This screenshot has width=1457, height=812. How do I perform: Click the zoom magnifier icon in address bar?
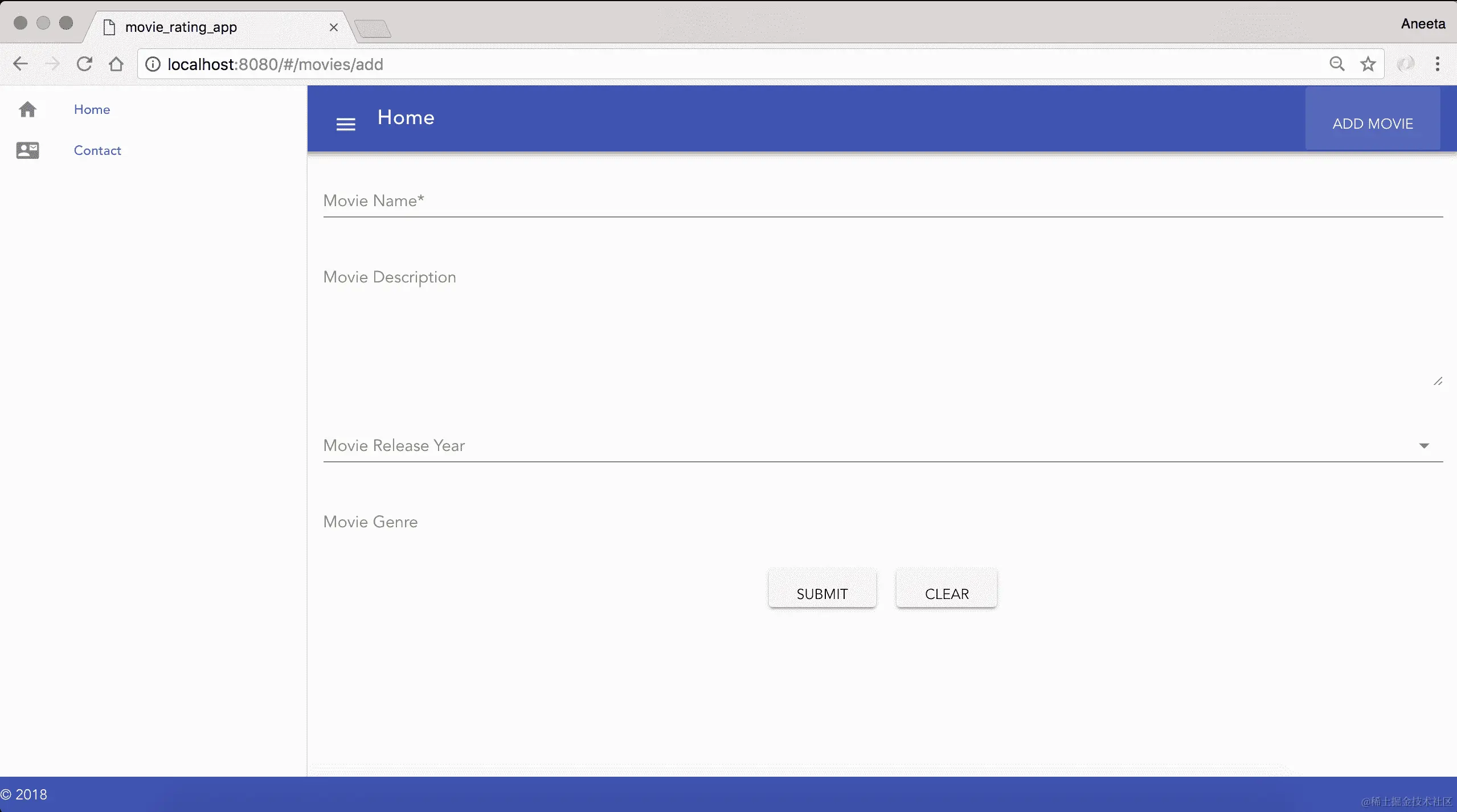point(1337,64)
